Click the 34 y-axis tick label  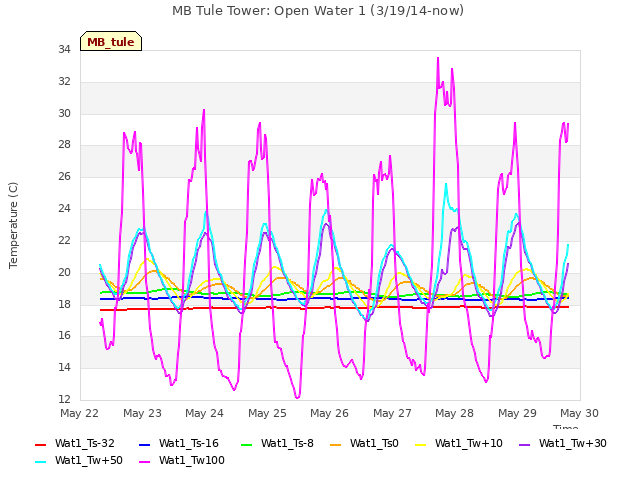pyautogui.click(x=64, y=50)
